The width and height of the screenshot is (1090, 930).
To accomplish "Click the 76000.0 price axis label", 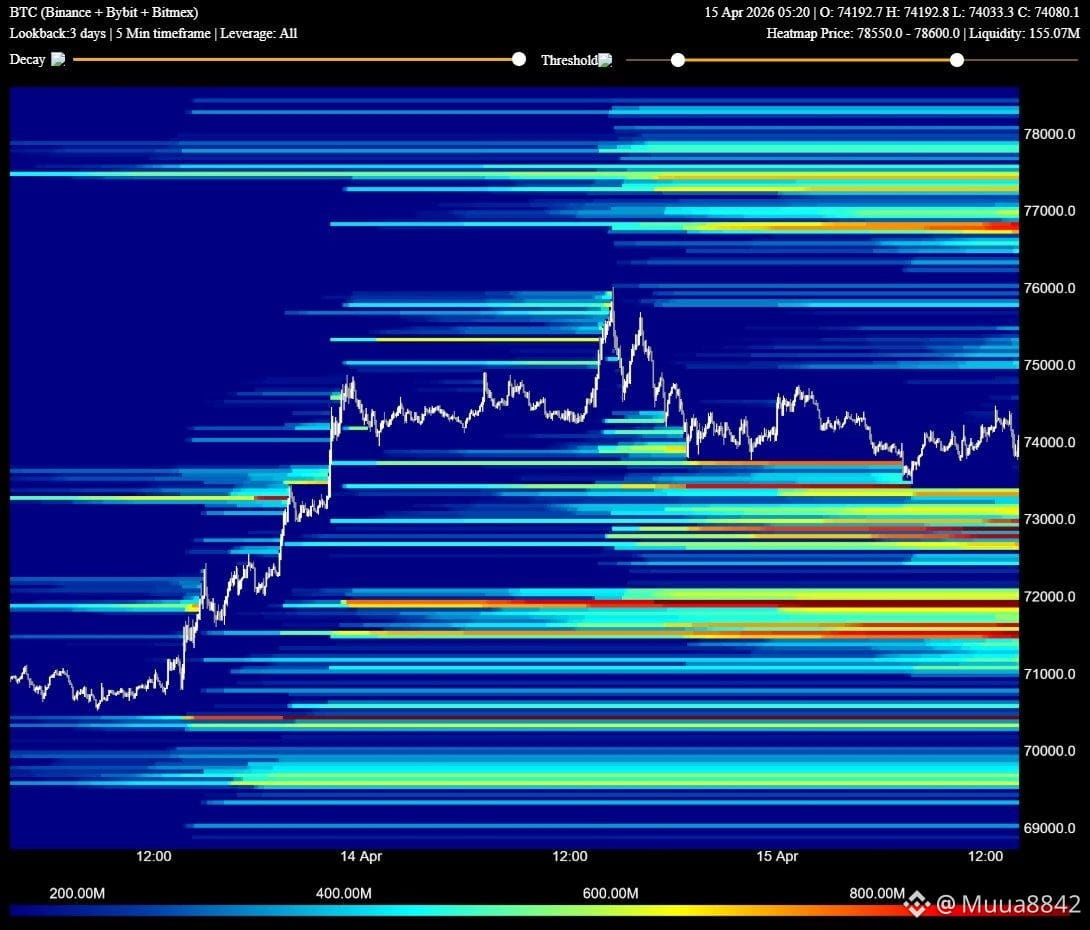I will coord(1049,288).
